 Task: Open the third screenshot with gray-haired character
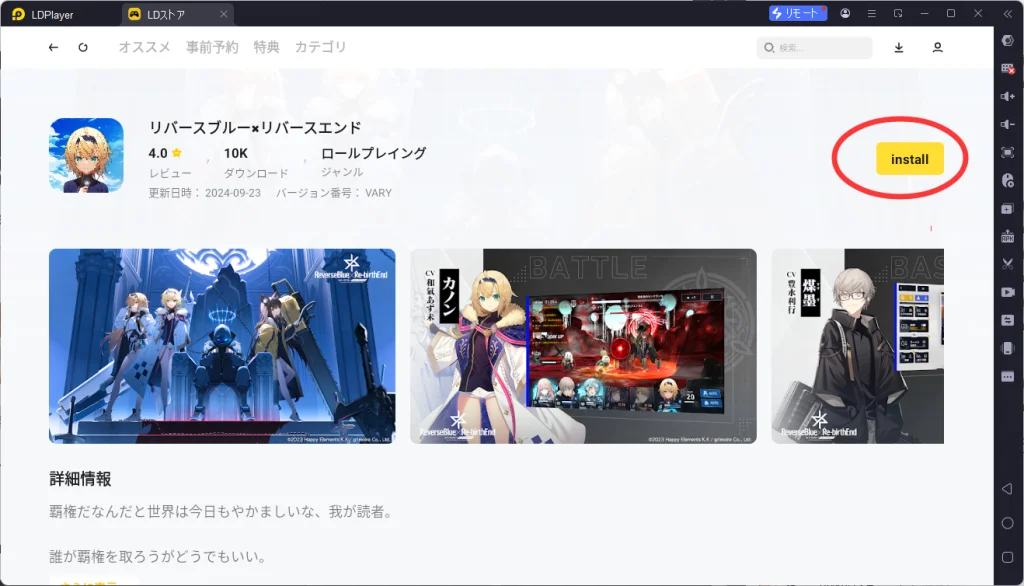(857, 346)
